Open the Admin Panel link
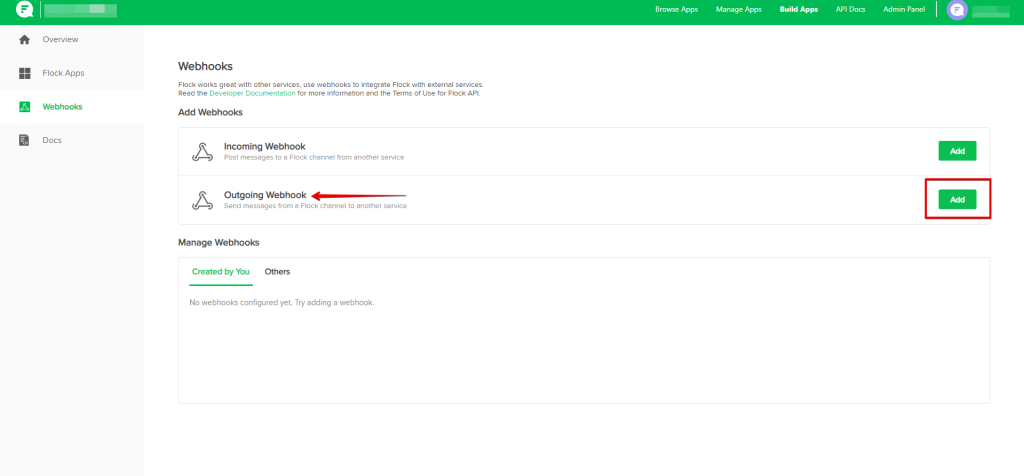Screen dimensions: 1024x476 pyautogui.click(x=904, y=9)
